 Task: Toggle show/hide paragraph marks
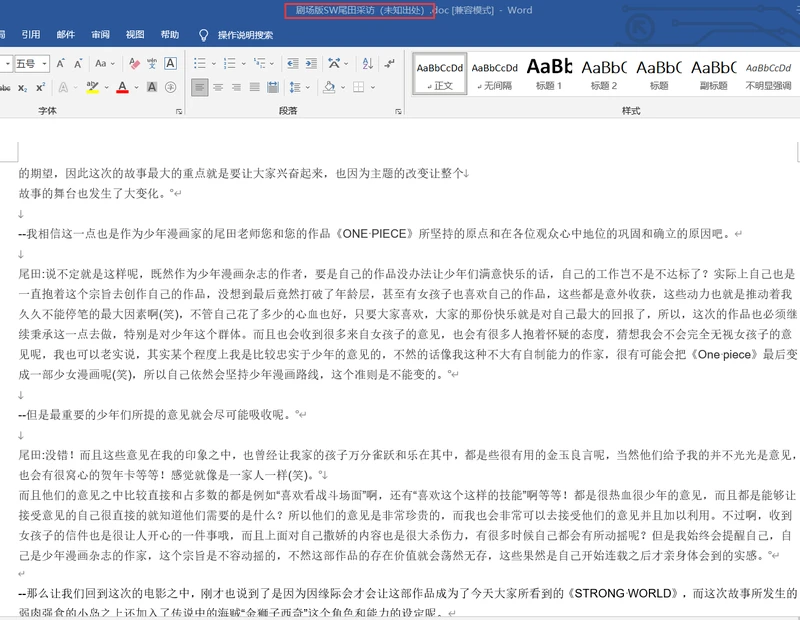point(390,63)
